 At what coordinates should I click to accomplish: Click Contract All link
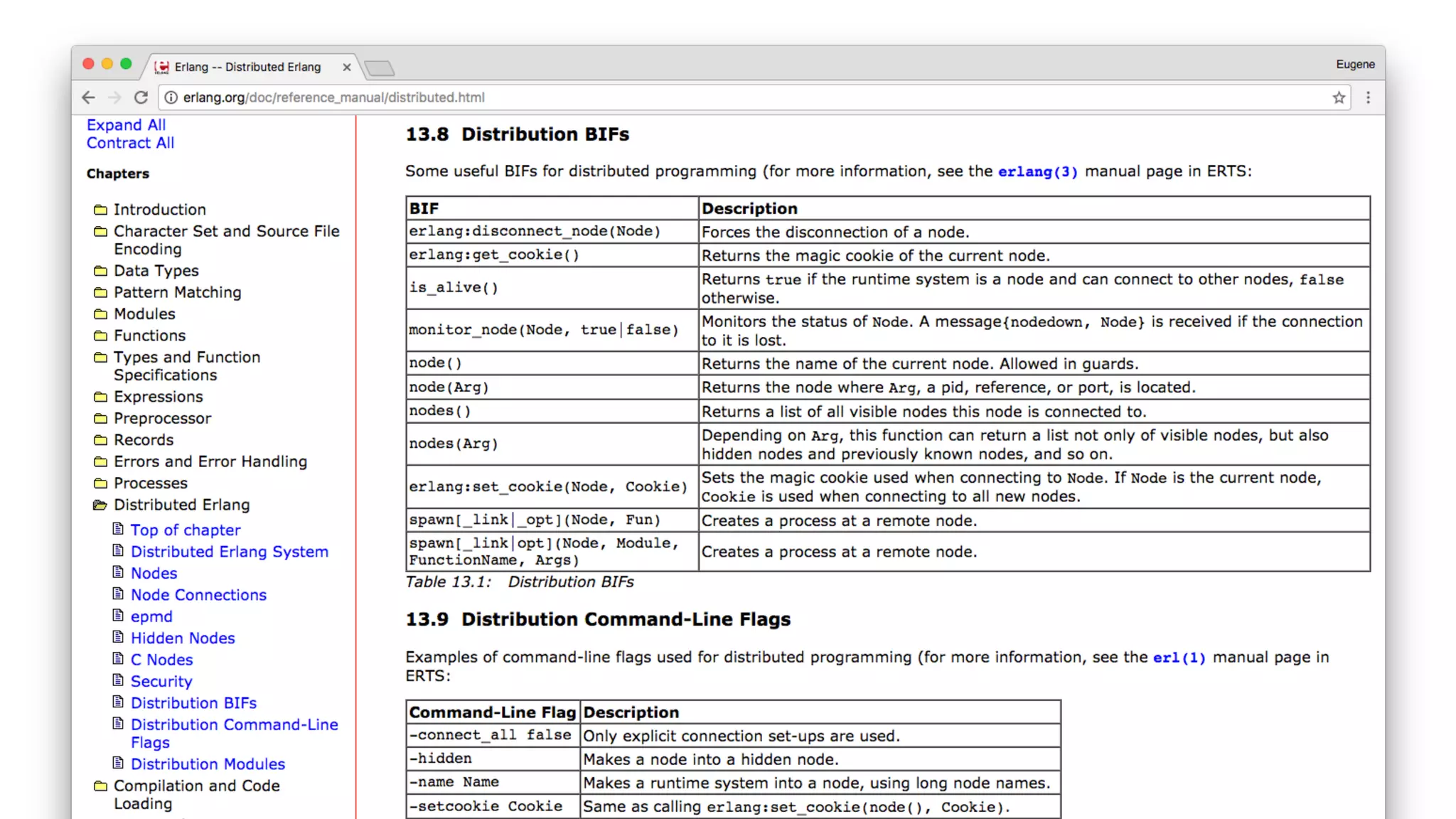(130, 143)
